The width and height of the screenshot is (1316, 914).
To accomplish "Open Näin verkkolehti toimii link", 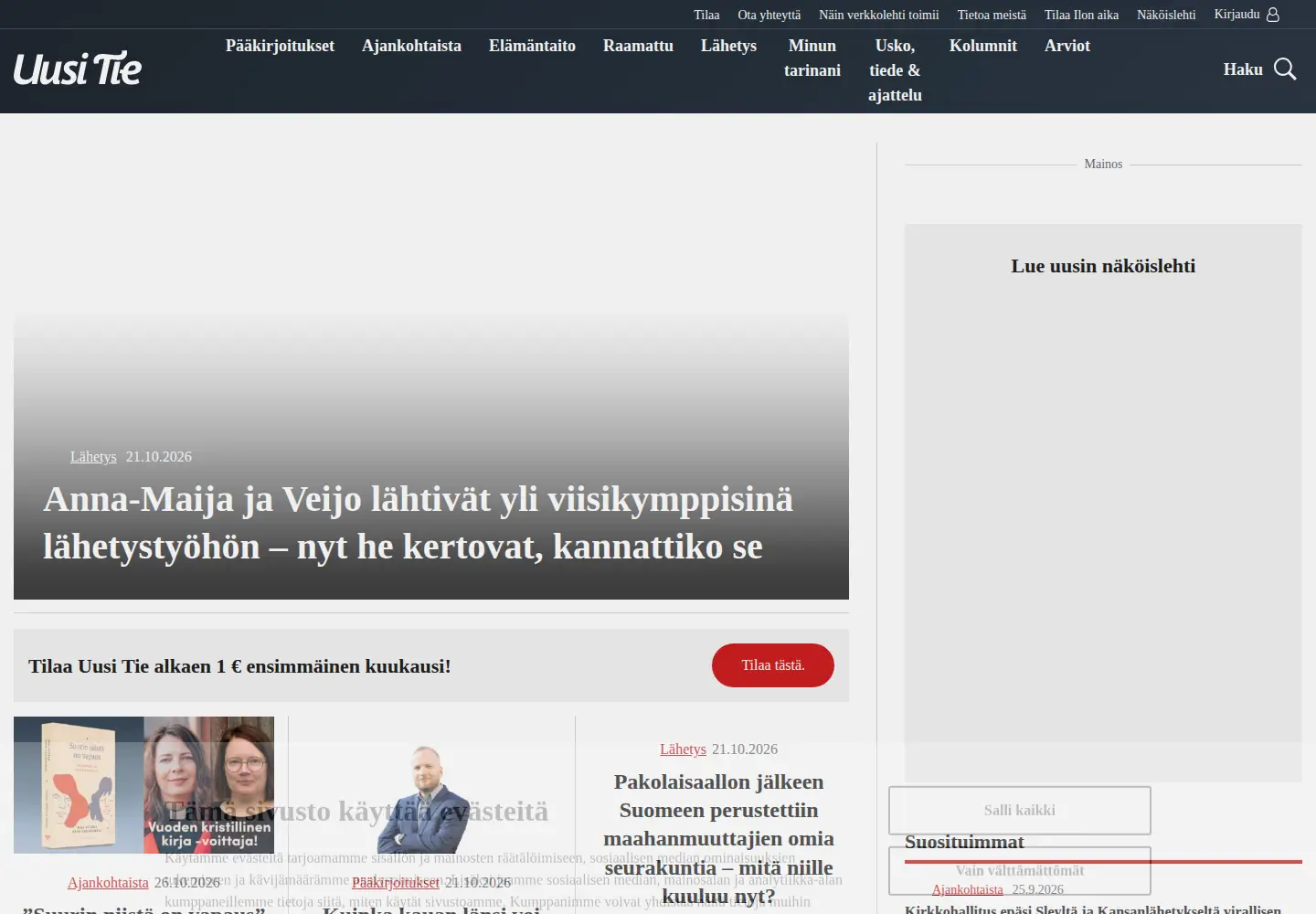I will [879, 15].
